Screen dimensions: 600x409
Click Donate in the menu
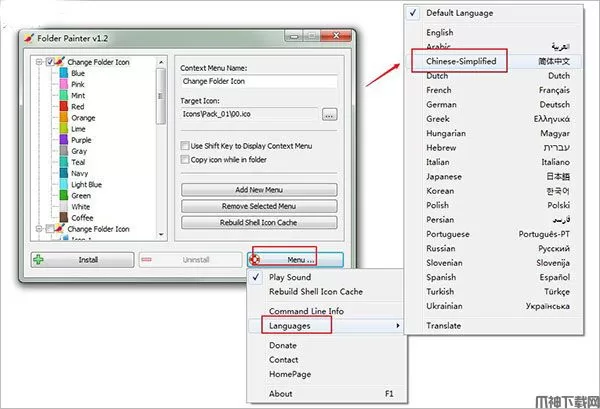(x=325, y=345)
